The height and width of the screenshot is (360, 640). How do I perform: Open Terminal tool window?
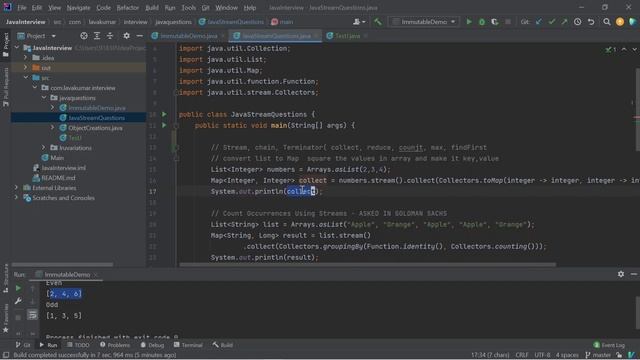click(x=188, y=345)
